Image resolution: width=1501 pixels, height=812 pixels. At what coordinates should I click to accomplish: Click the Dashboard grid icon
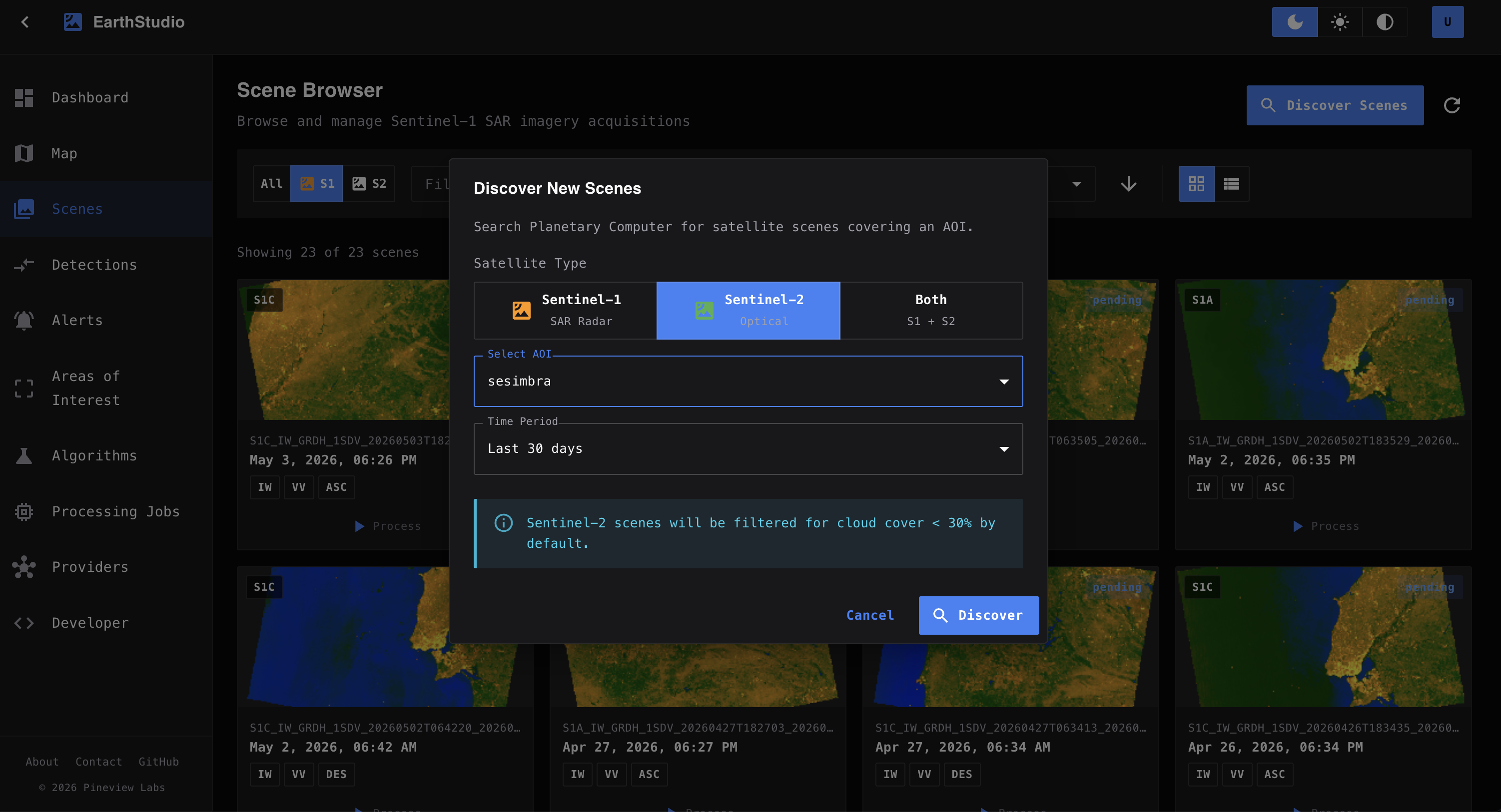coord(24,97)
